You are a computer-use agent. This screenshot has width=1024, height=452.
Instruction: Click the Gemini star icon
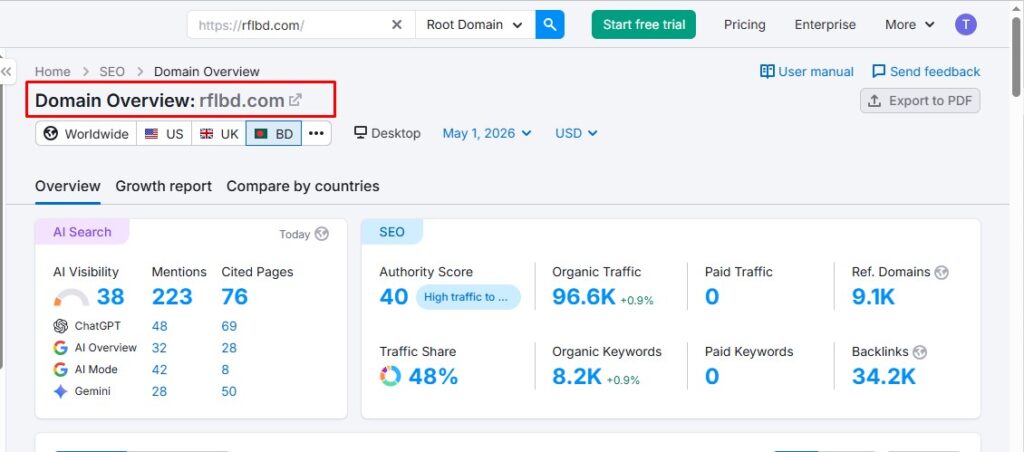pos(61,391)
